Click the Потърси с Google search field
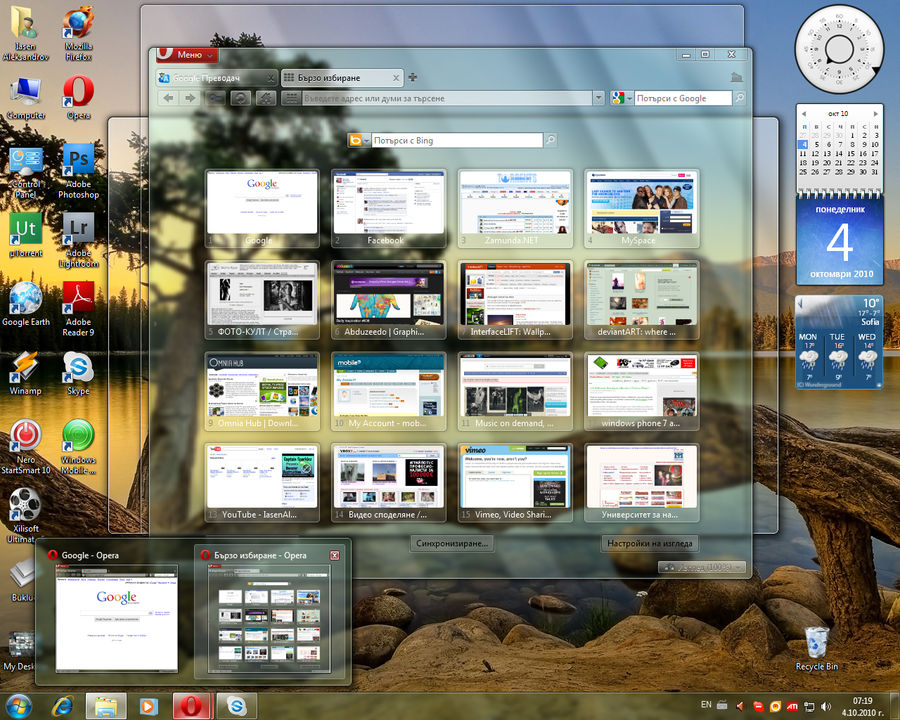Image resolution: width=900 pixels, height=720 pixels. pos(682,98)
